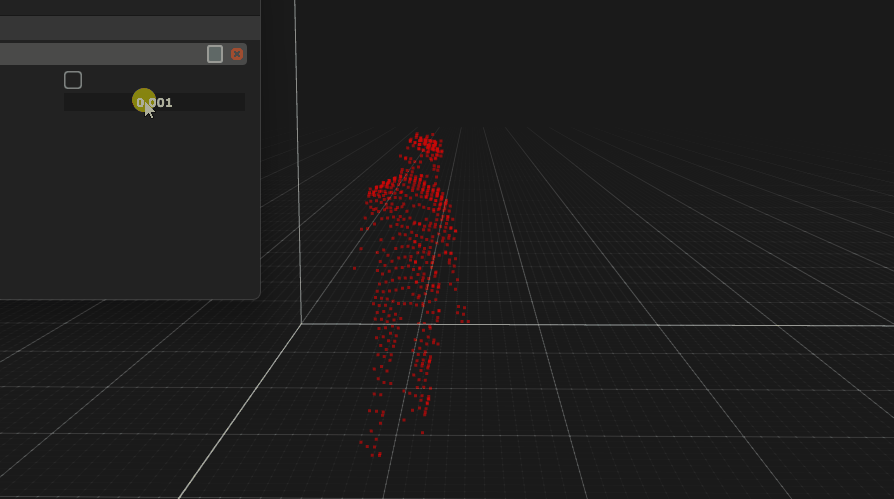The width and height of the screenshot is (894, 499).
Task: Click the 0.001 value input field
Action: 155,103
